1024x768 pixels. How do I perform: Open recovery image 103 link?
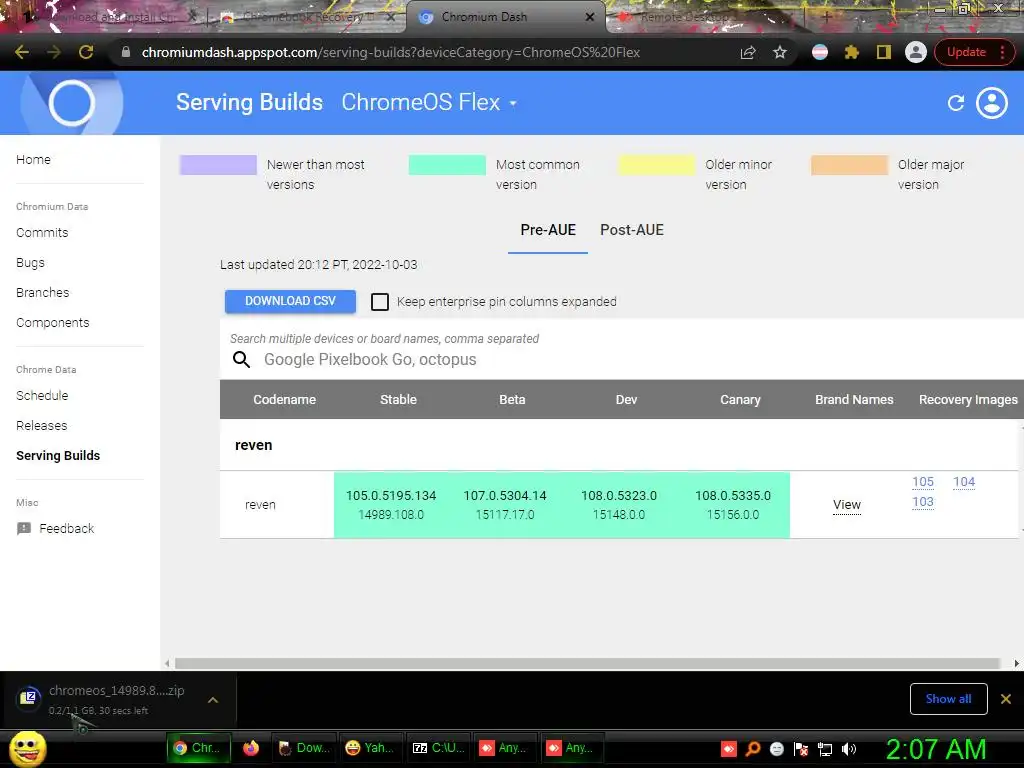pos(923,502)
